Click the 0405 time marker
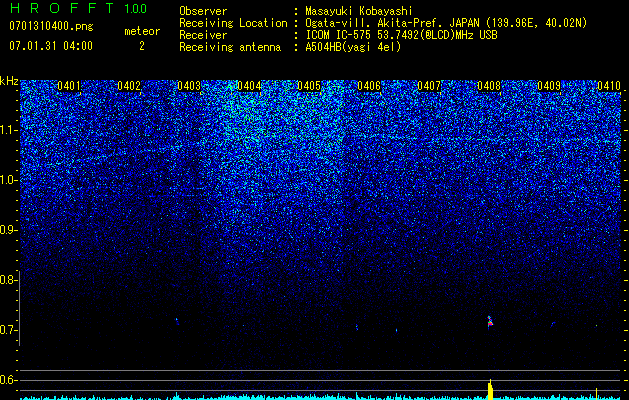This screenshot has height=400, width=629. [x=309, y=86]
